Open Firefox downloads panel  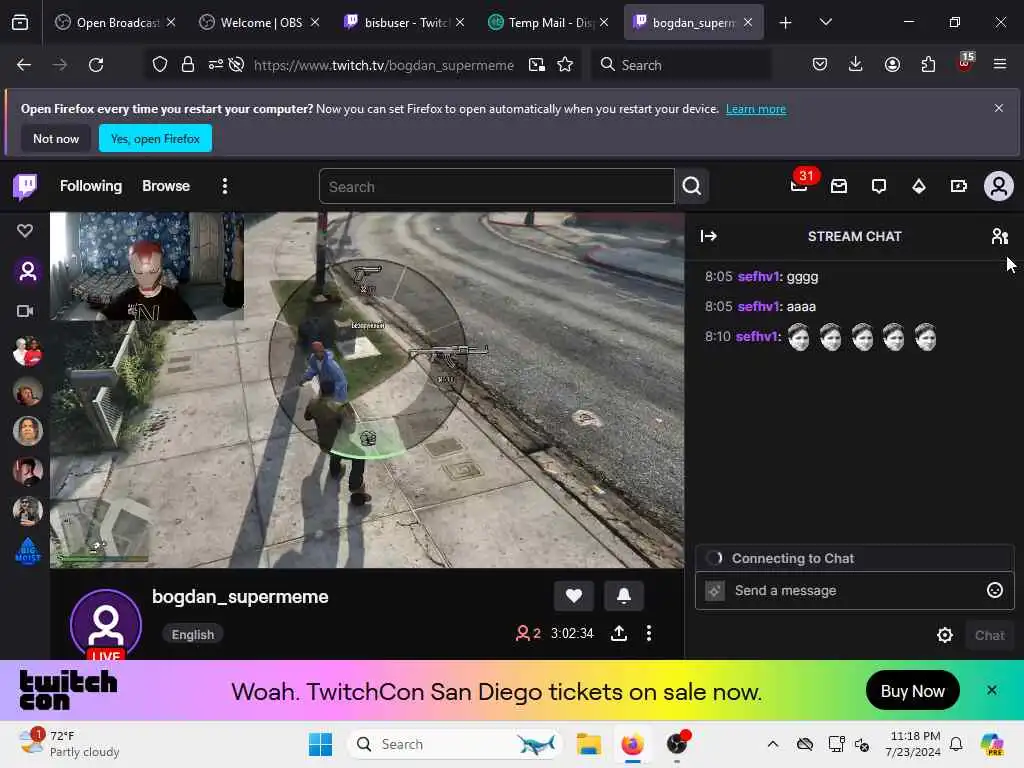click(856, 64)
